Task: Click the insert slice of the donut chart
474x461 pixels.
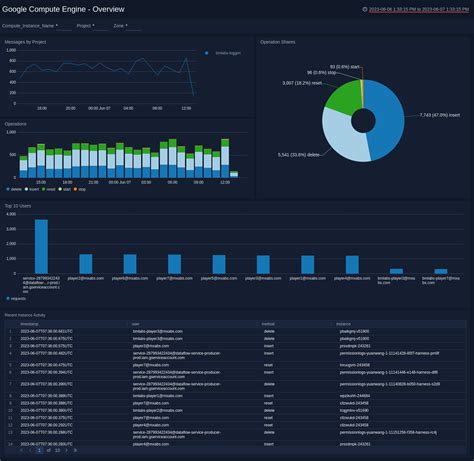Action: pos(387,117)
